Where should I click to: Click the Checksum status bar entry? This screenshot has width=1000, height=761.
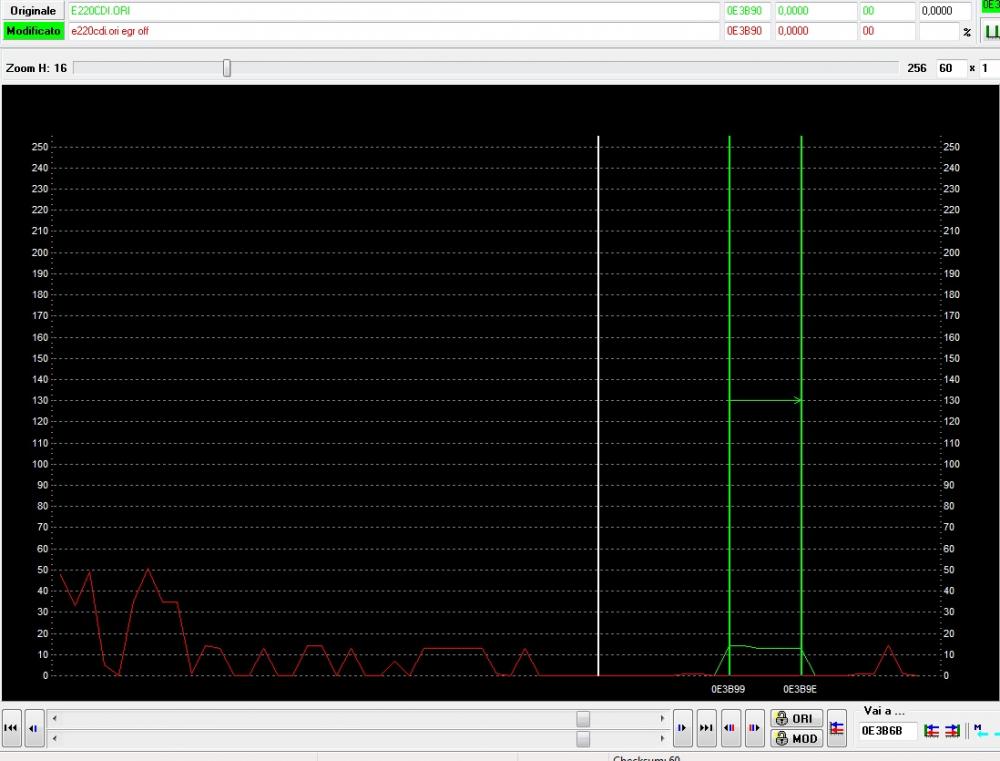click(647, 758)
